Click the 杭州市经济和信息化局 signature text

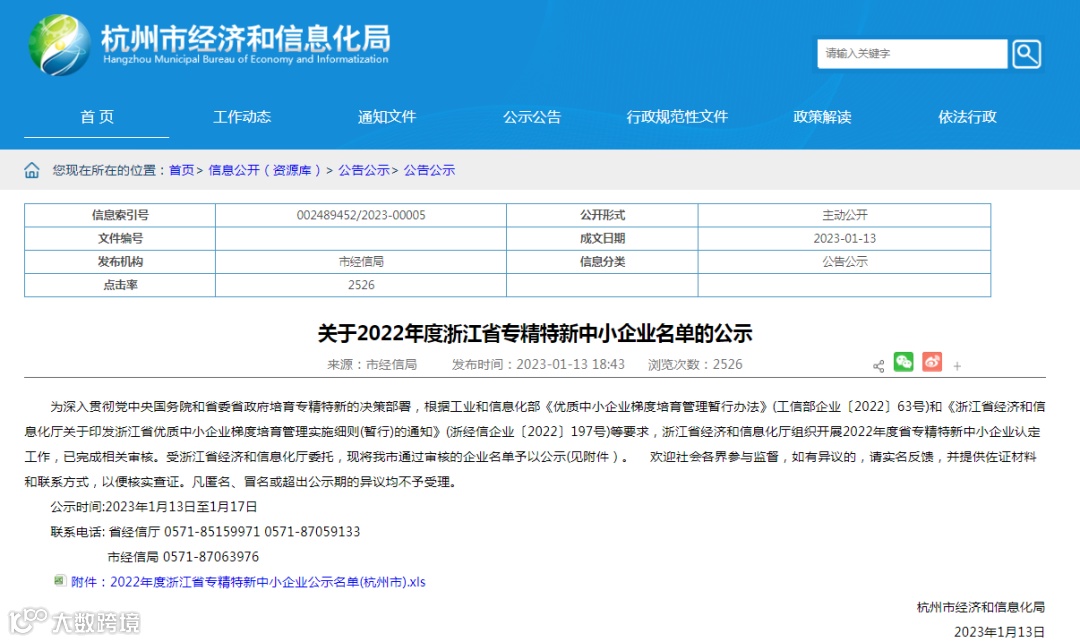pyautogui.click(x=981, y=607)
